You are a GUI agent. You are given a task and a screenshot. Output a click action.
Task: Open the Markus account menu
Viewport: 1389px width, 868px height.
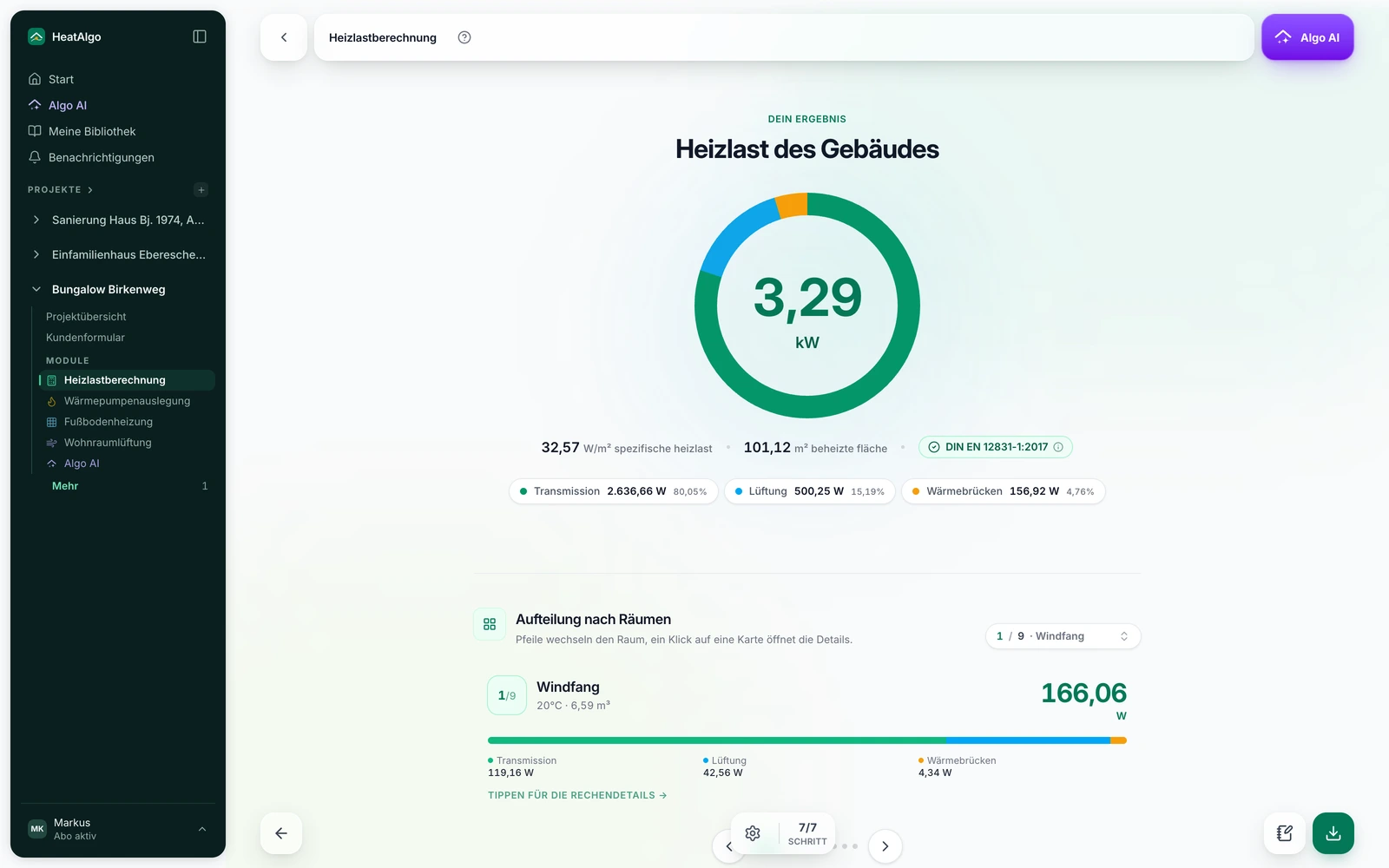coord(118,829)
